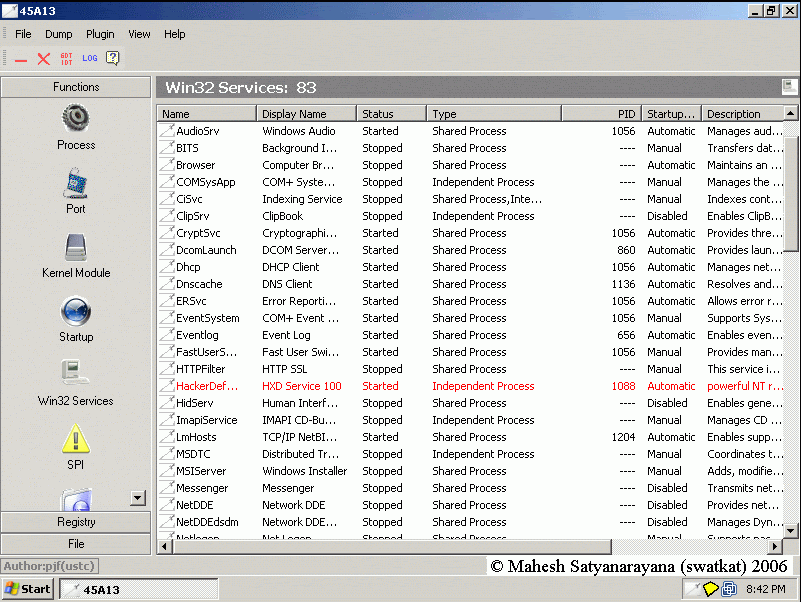Sort by the Description column header
801x602 pixels.
742,113
